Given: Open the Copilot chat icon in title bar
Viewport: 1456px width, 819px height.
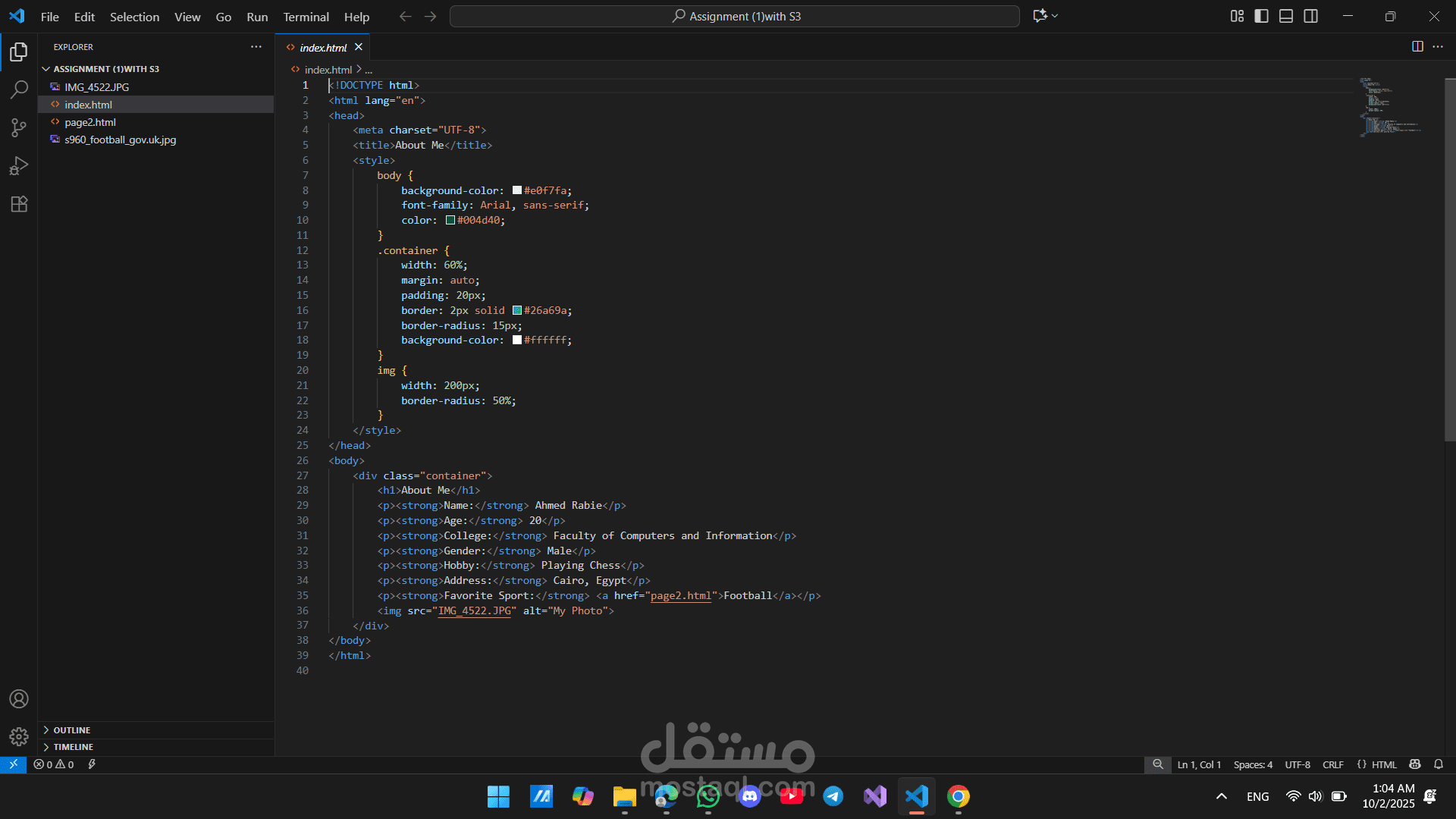Looking at the screenshot, I should click(x=1040, y=16).
